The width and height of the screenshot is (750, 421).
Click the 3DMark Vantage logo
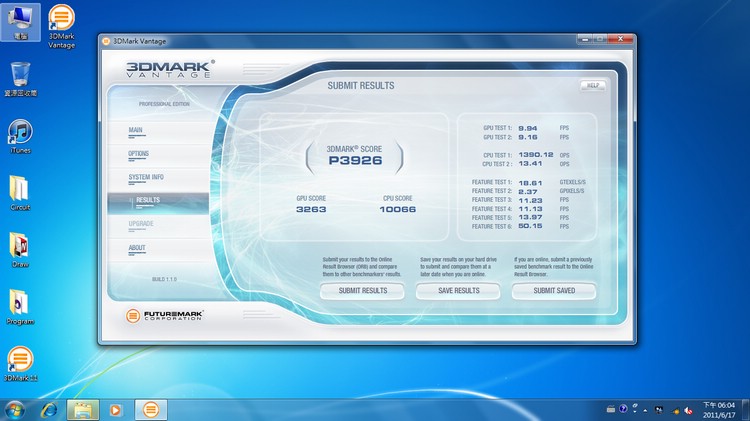[170, 69]
